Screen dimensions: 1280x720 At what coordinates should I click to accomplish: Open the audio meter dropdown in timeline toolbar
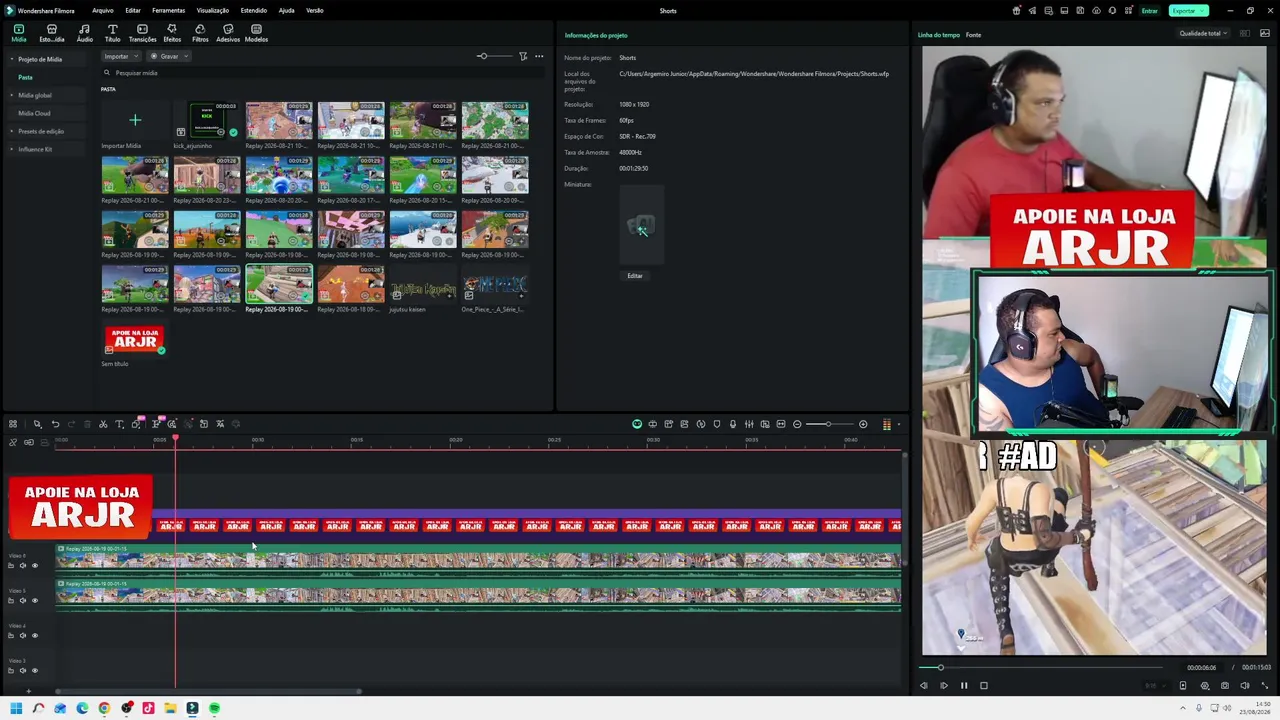click(898, 424)
